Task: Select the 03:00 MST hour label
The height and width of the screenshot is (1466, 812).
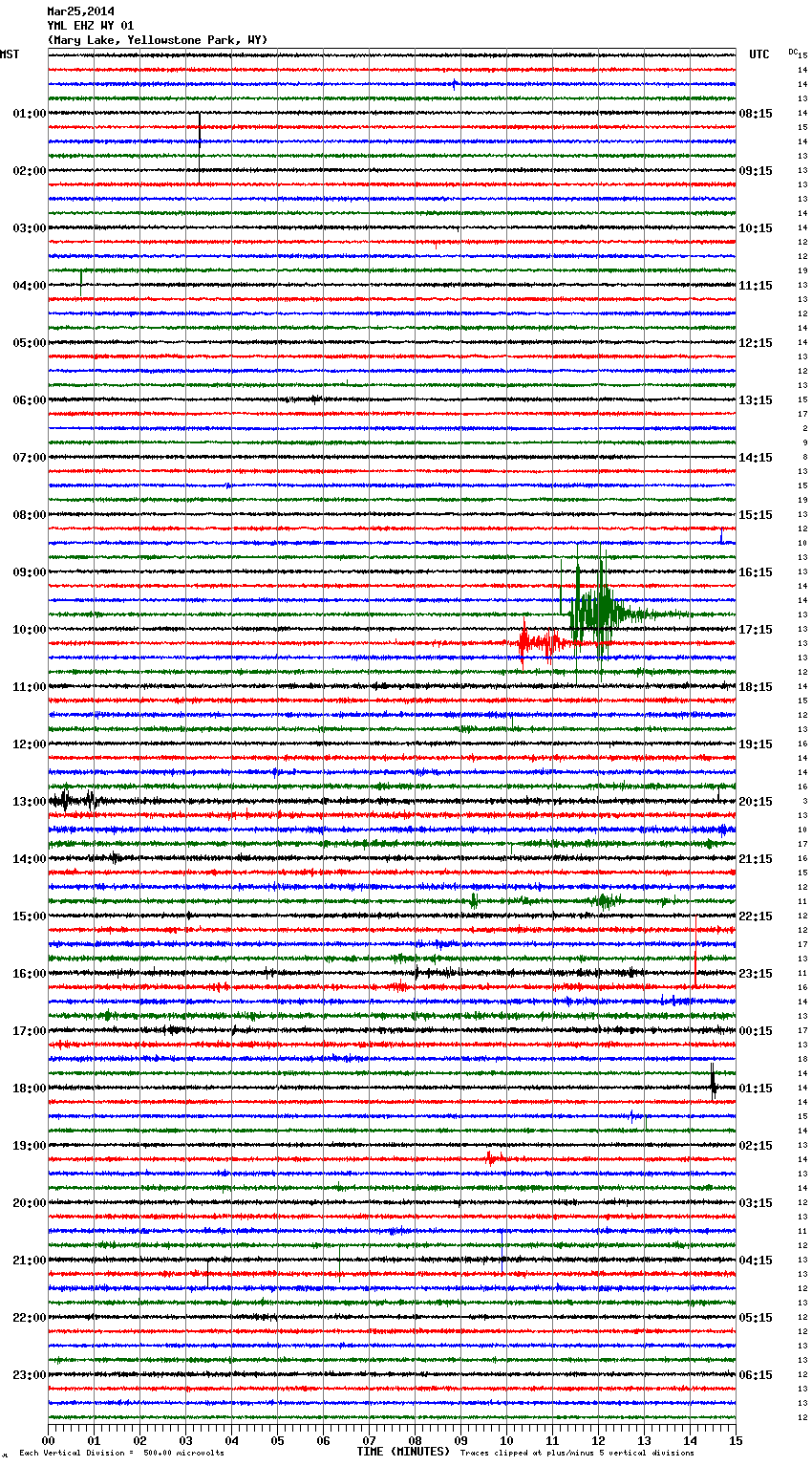Action: tap(29, 228)
